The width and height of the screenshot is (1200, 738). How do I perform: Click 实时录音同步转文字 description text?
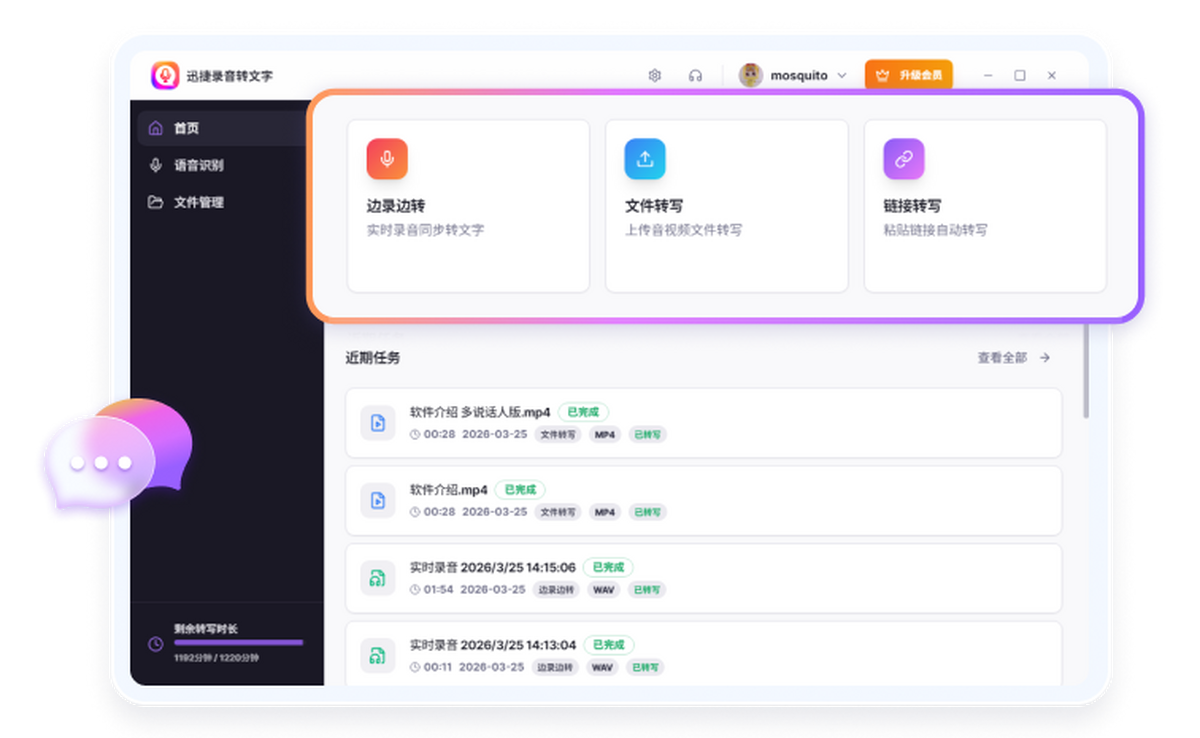[425, 230]
